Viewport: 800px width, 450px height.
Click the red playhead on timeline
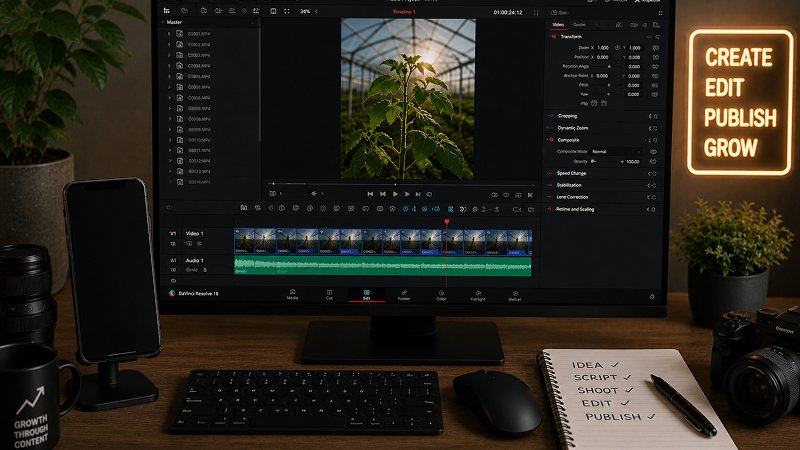coord(446,222)
